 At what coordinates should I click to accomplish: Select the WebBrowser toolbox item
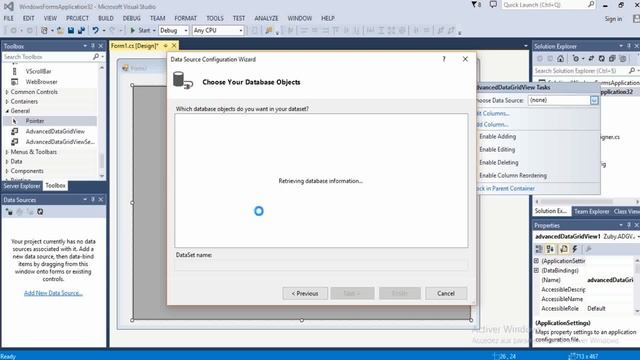click(x=41, y=82)
